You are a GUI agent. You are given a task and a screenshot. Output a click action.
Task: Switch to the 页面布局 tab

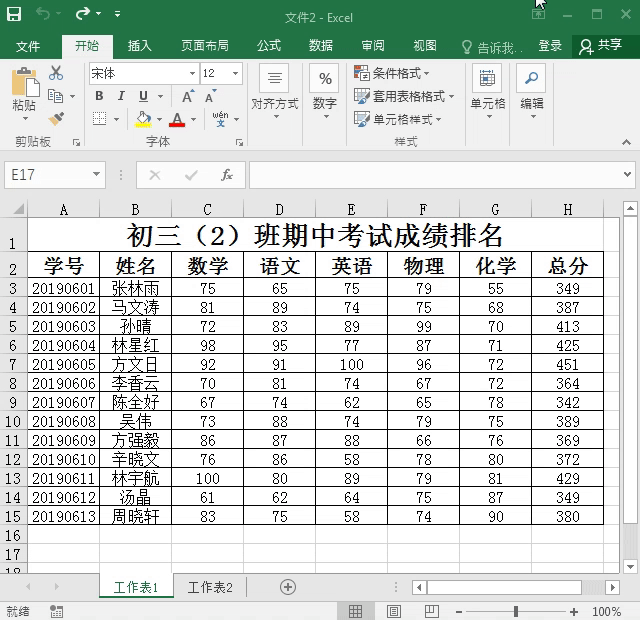(204, 46)
